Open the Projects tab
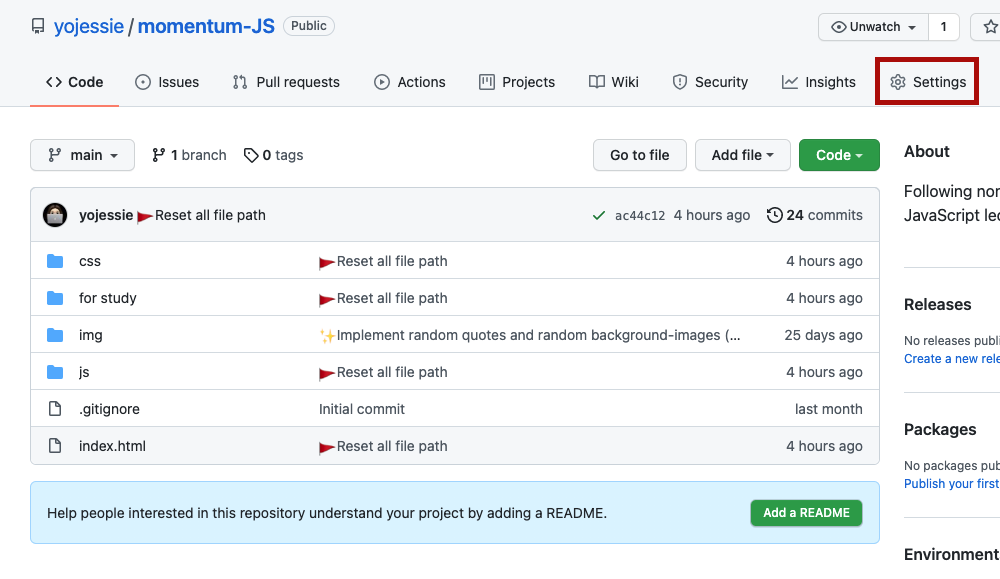Screen dimensions: 1000x579 click(x=517, y=82)
